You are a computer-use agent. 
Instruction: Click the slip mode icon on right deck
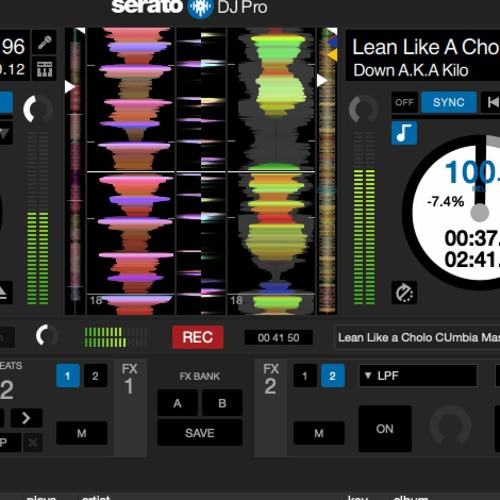pyautogui.click(x=404, y=293)
